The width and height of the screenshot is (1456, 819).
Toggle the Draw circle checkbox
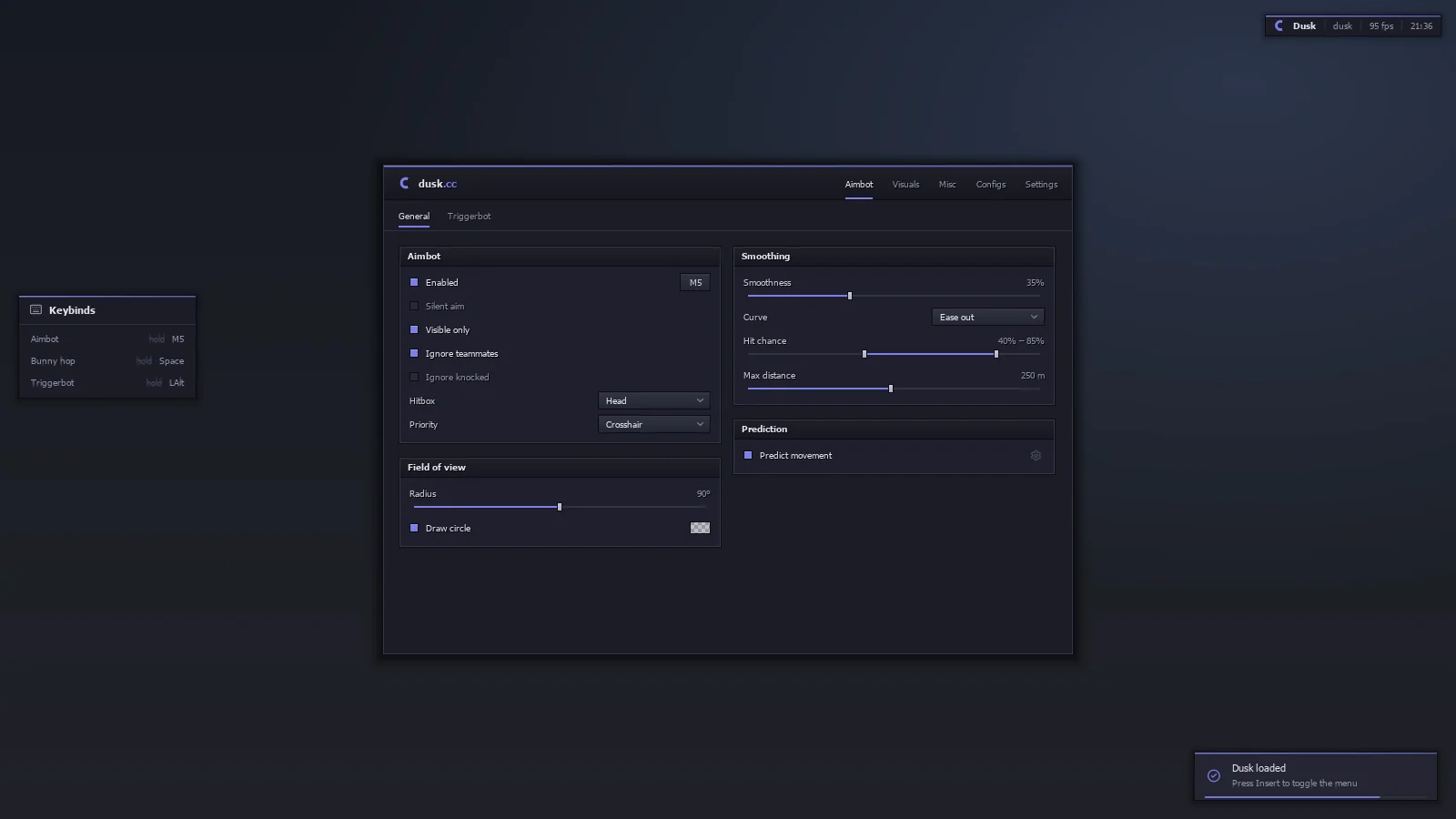[414, 529]
